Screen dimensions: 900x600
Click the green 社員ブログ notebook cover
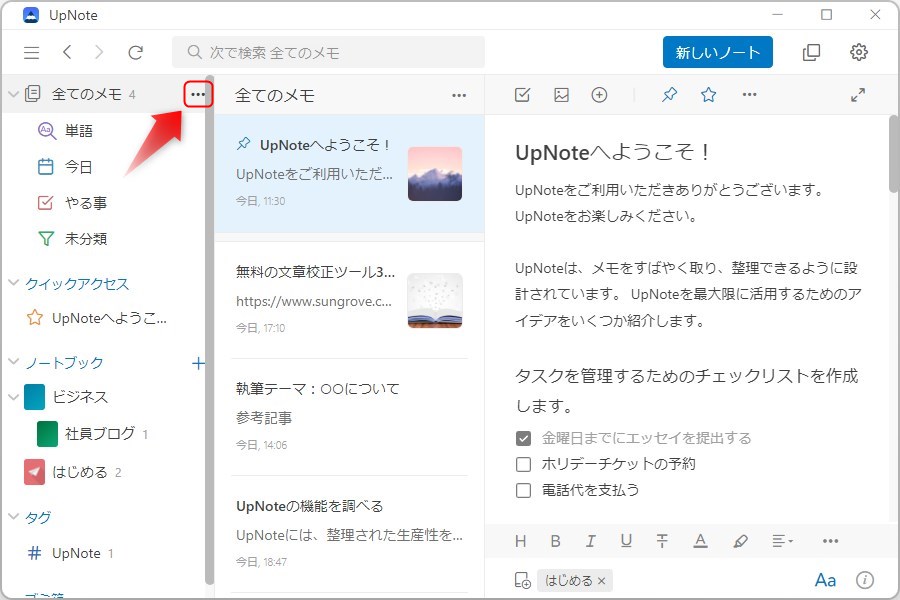point(47,433)
